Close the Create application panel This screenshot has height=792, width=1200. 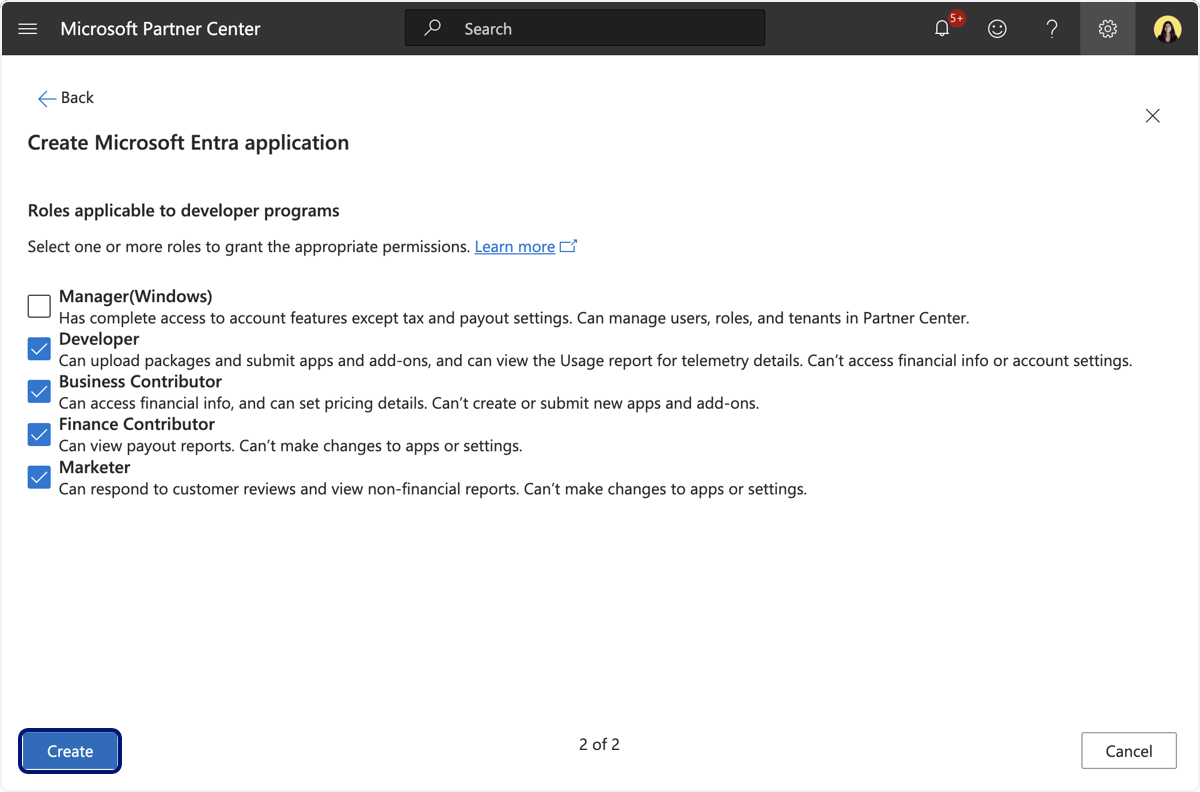pyautogui.click(x=1153, y=116)
